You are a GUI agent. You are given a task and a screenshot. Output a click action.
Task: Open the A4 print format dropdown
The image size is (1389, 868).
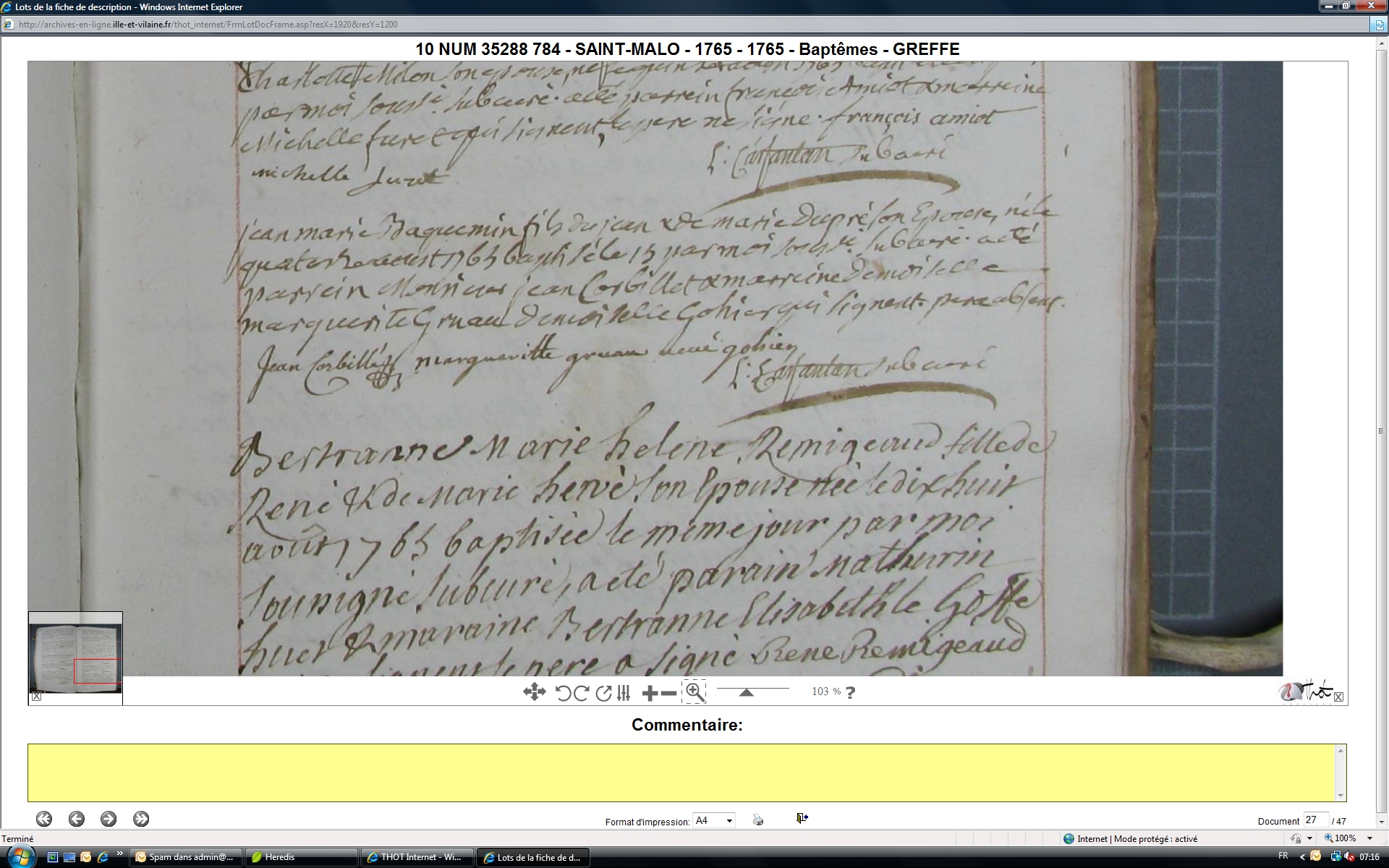click(713, 820)
